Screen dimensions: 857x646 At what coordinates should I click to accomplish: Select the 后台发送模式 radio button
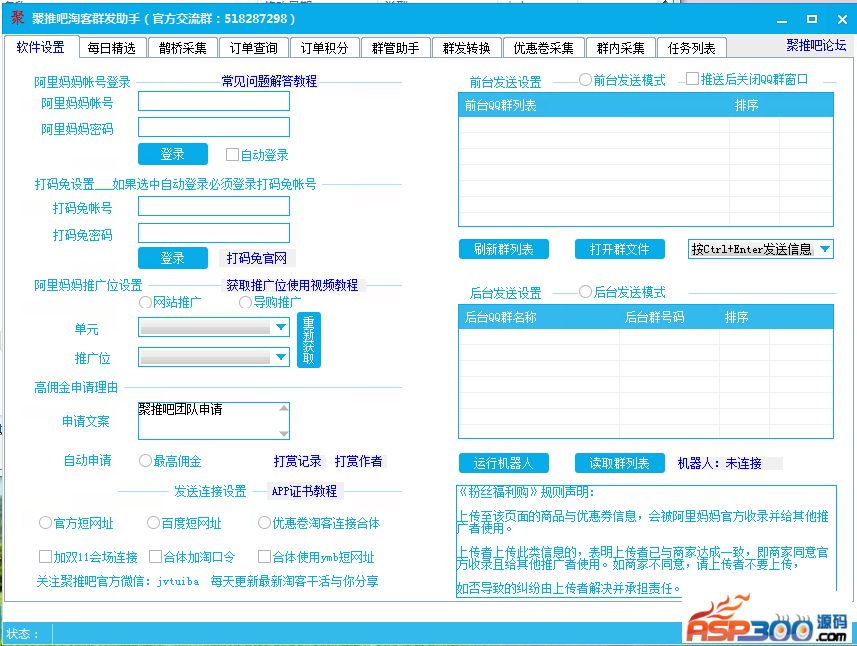pyautogui.click(x=585, y=292)
